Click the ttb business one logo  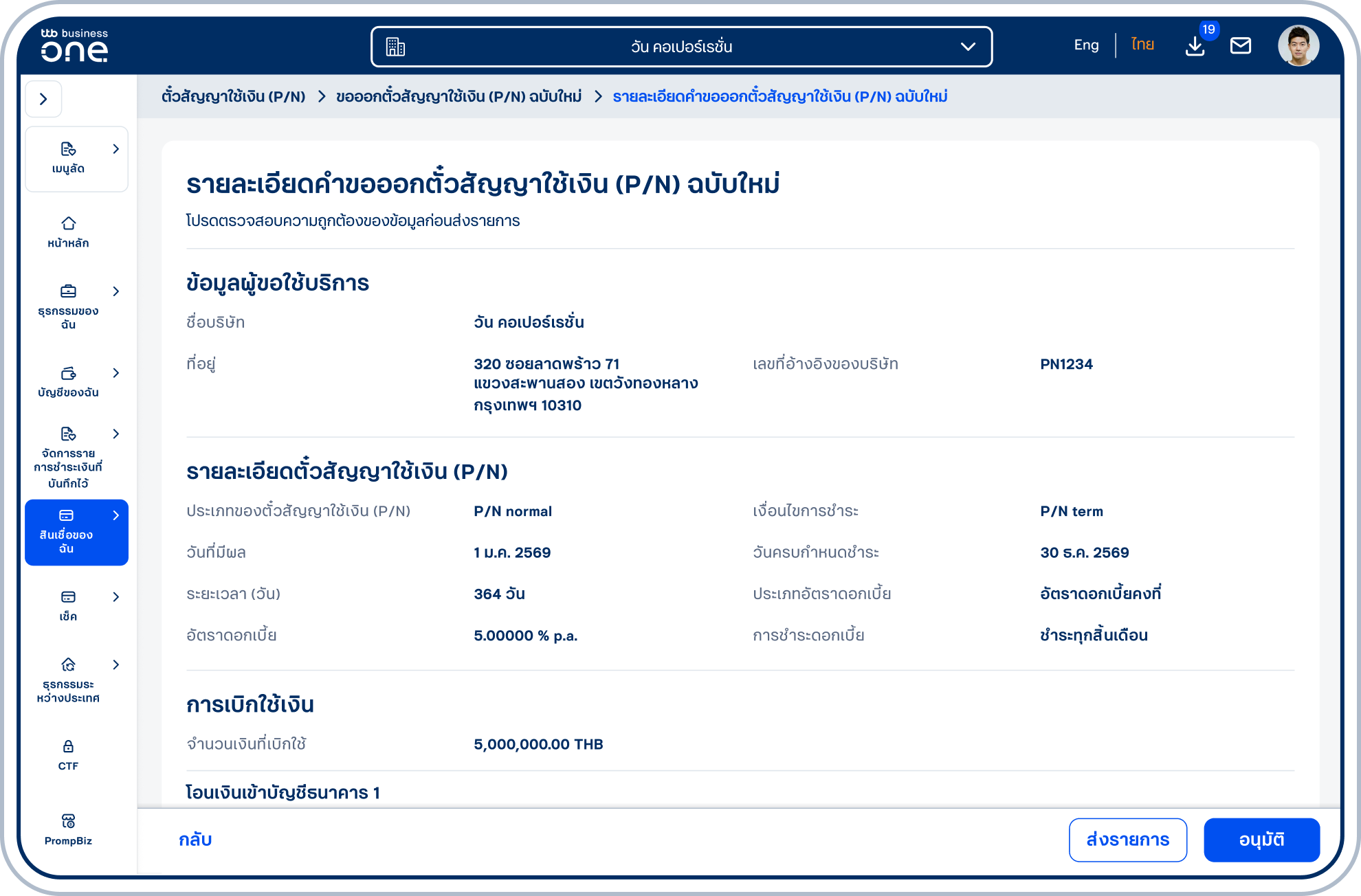[74, 45]
